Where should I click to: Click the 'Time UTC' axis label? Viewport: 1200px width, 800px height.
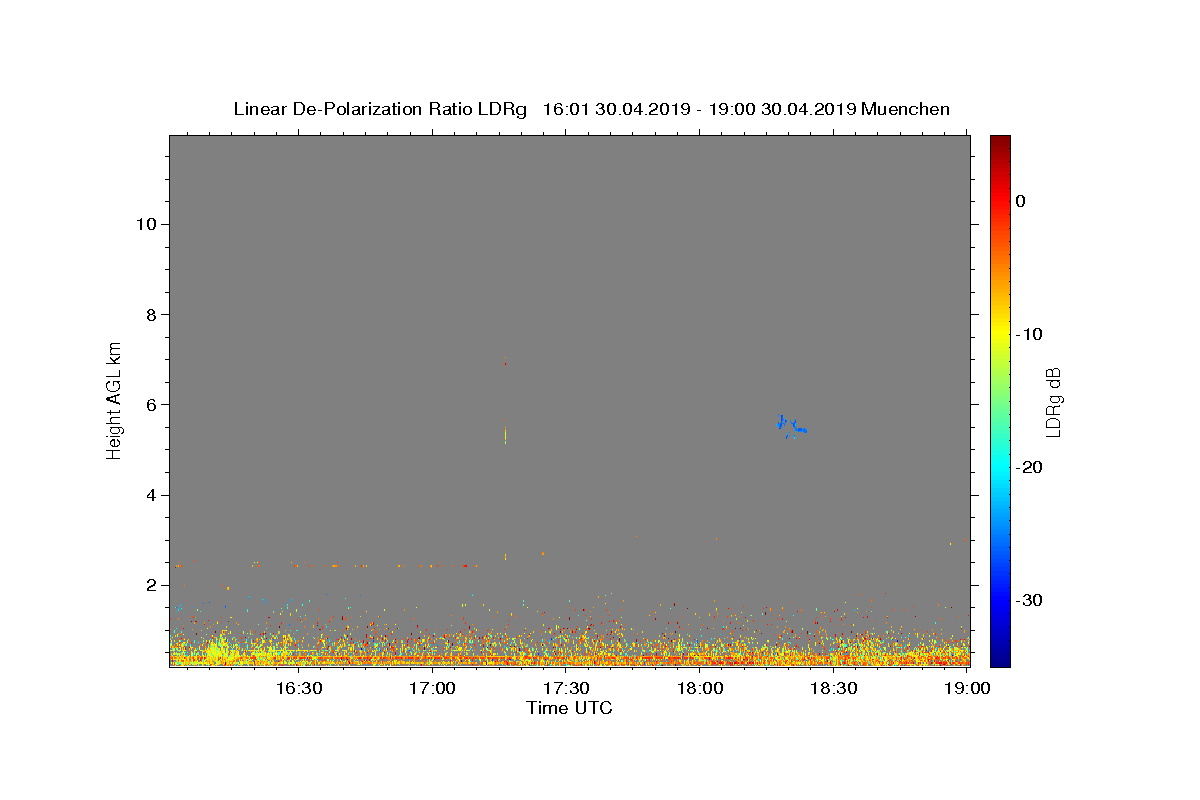tap(569, 708)
